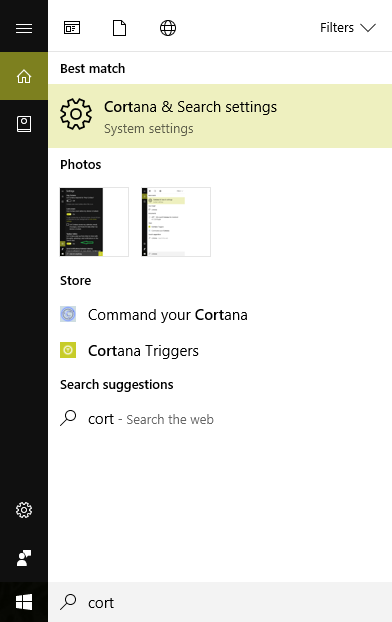
Task: Filter results by Apps icon
Action: (x=72, y=28)
